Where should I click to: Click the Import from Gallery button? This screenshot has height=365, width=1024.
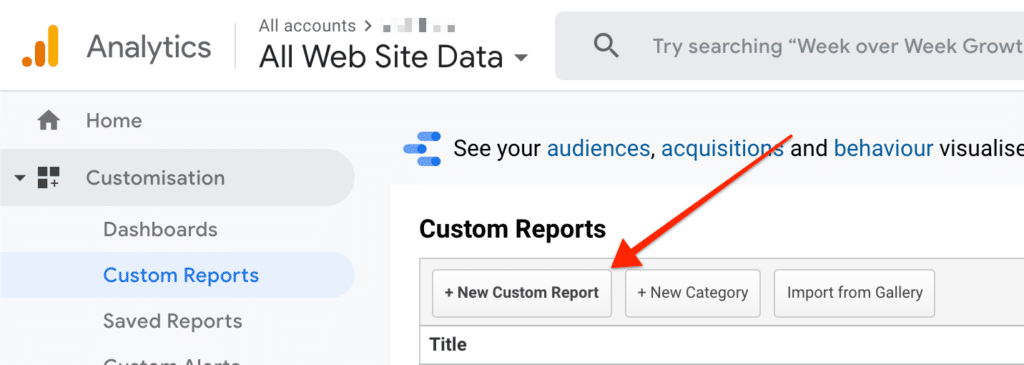855,293
